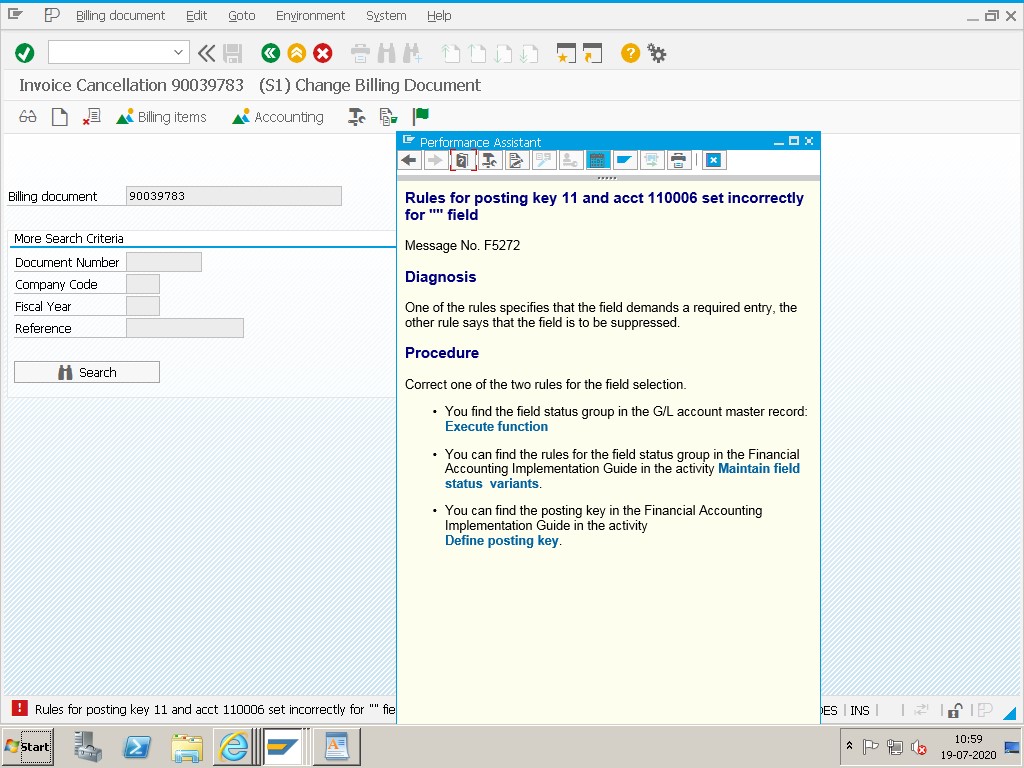Go back in Performance Assistant
The image size is (1024, 768).
[409, 160]
